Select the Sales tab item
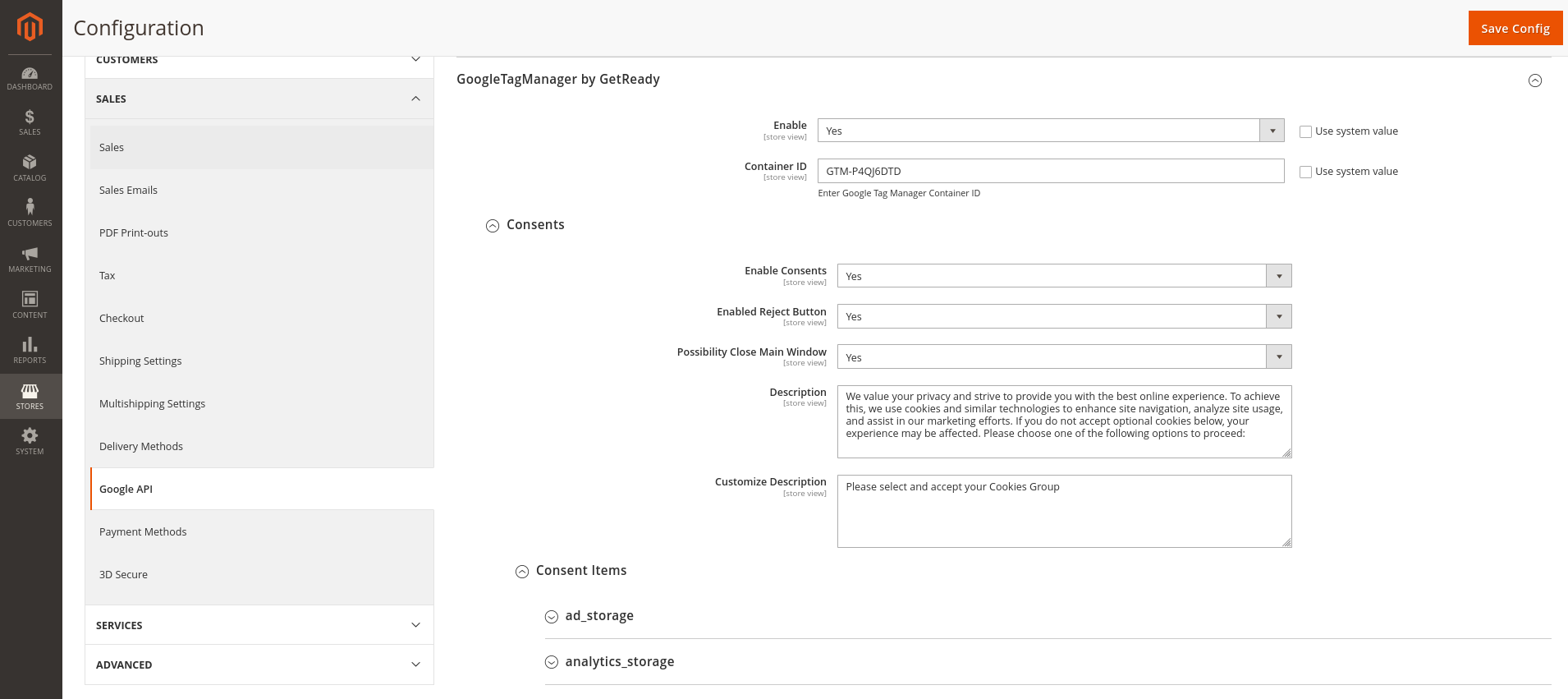 pos(262,147)
